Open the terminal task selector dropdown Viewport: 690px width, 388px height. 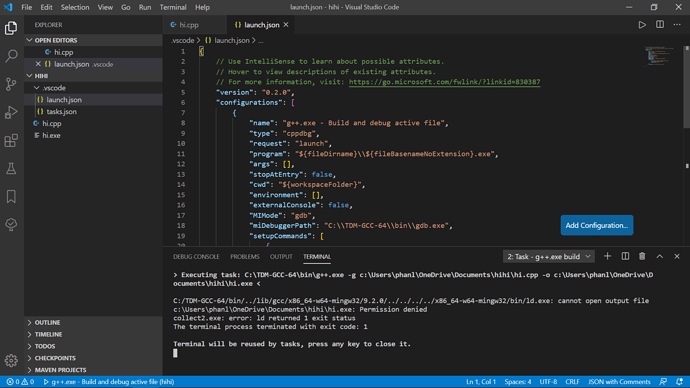549,256
